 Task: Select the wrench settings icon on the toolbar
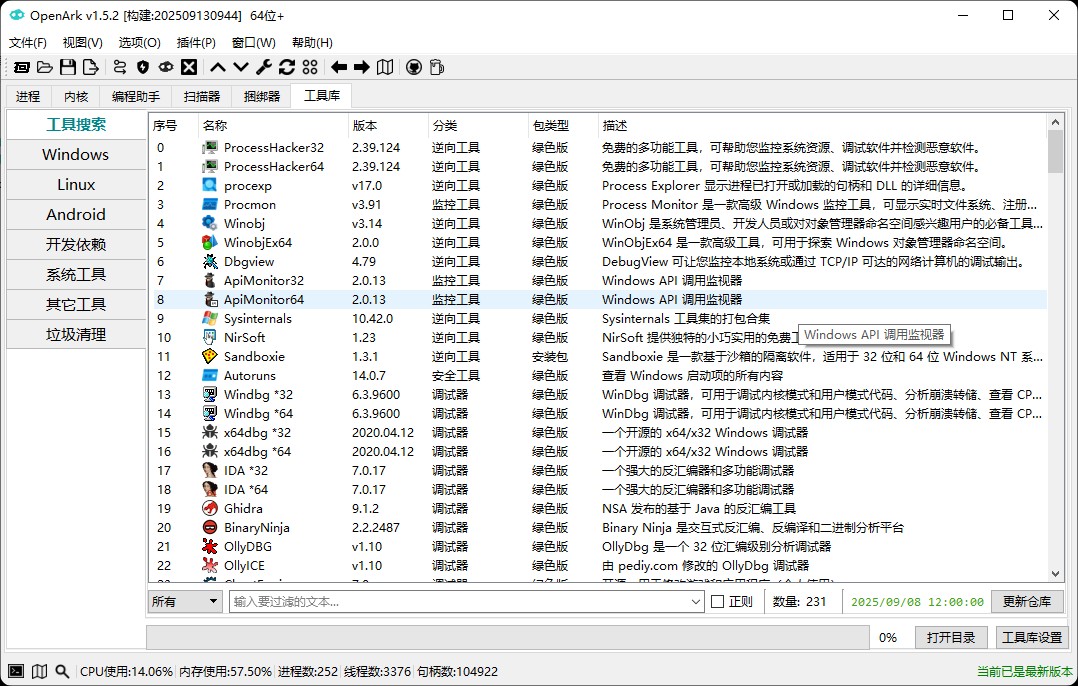(x=265, y=67)
